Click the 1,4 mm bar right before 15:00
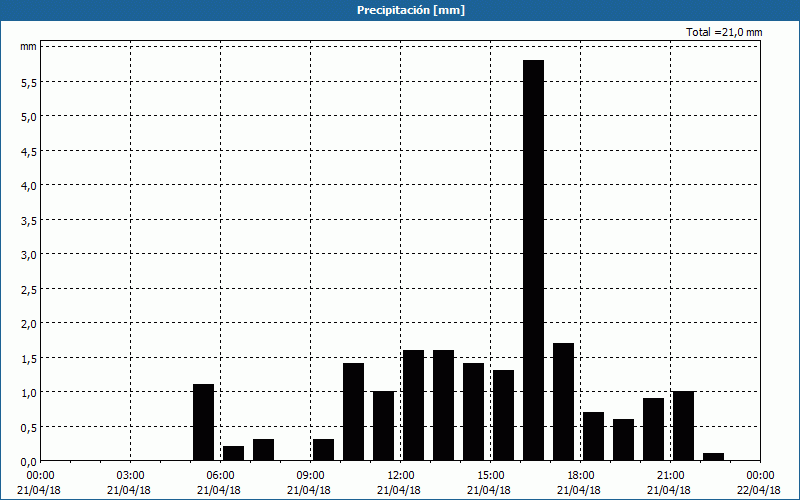This screenshot has height=500, width=800. 473,412
